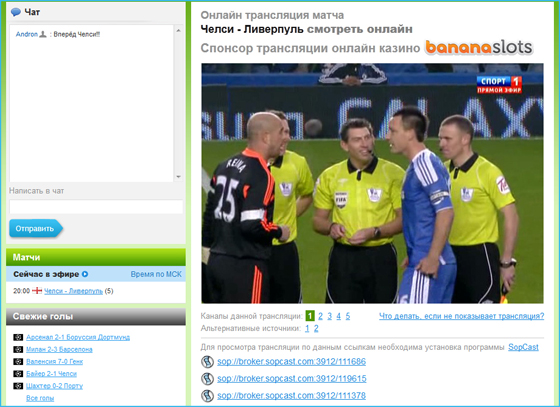Click the goal icon beside Валенсия 7-0 Генк
Viewport: 560px width, 407px height.
(18, 361)
